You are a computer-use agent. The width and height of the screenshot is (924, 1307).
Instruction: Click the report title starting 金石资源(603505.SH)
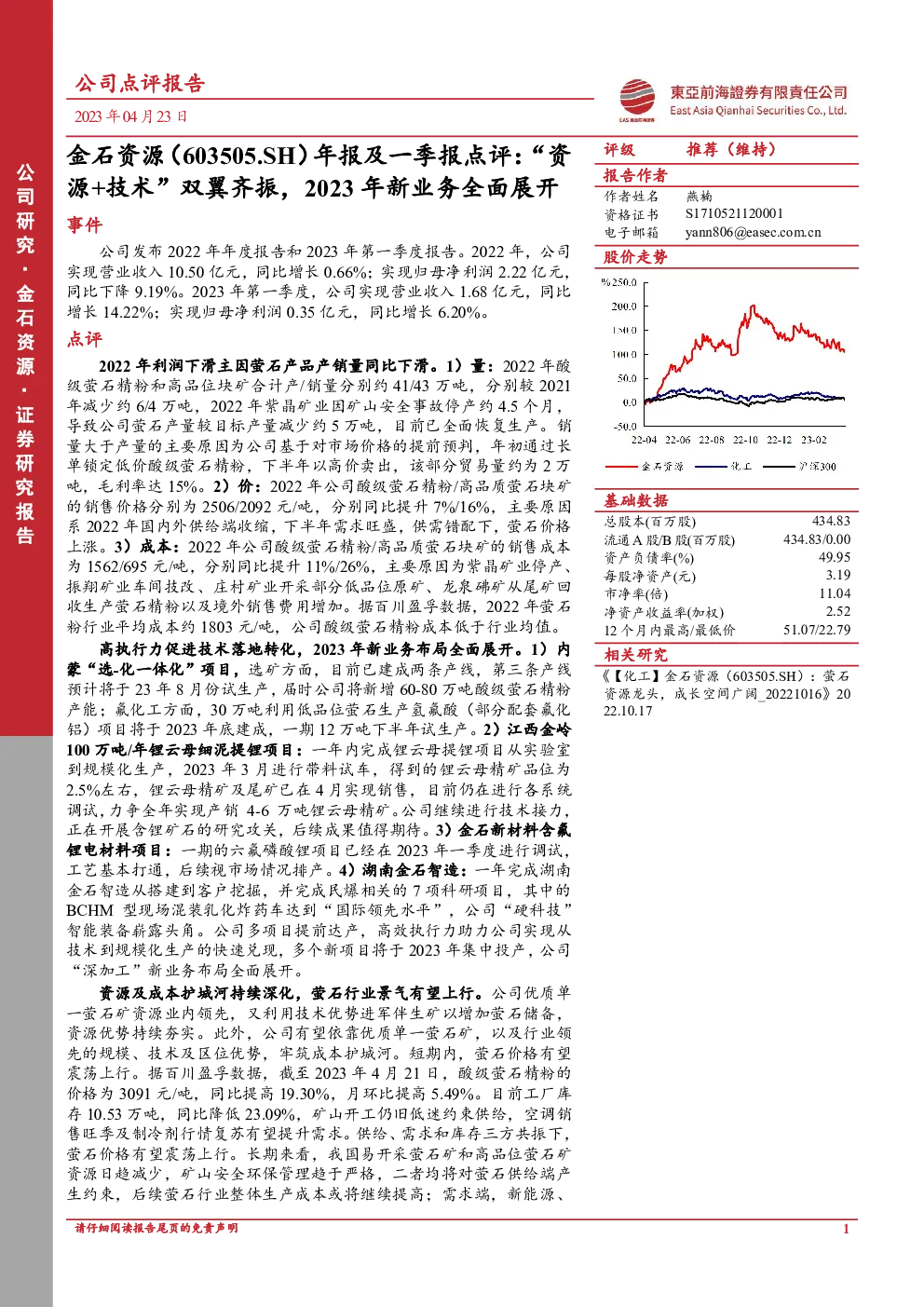[319, 171]
